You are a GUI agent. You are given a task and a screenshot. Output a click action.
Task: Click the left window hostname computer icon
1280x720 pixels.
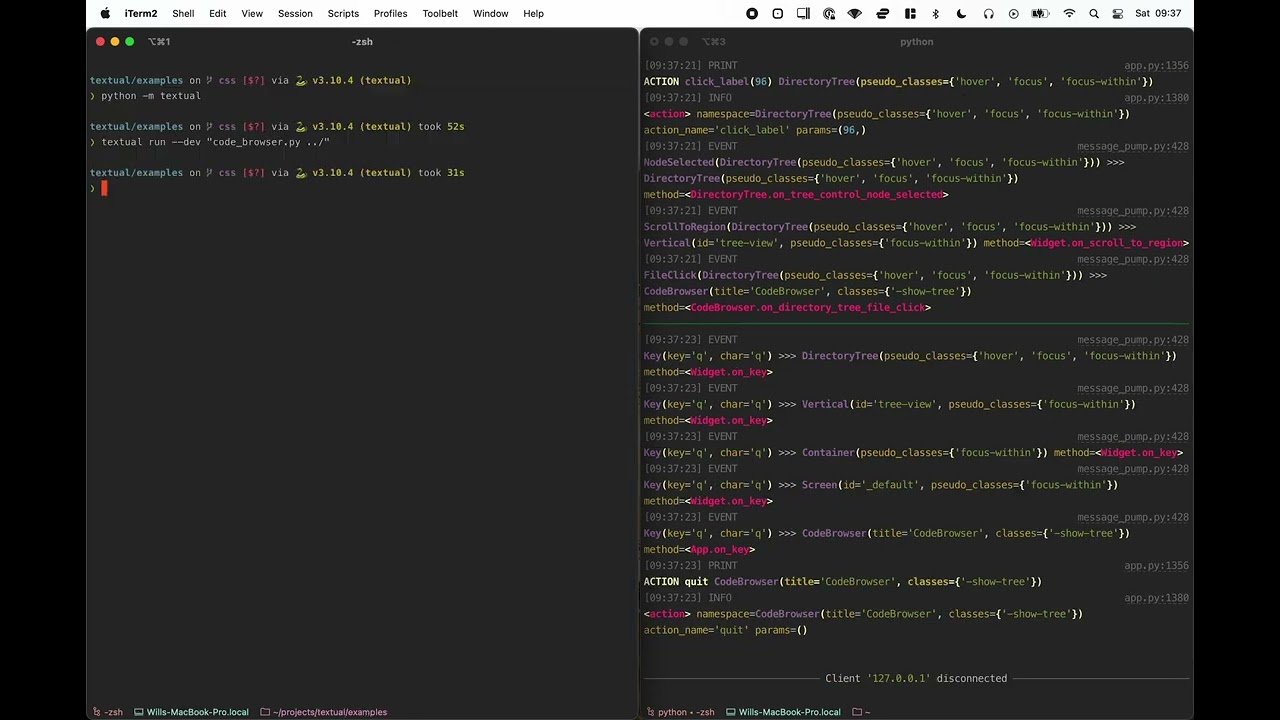[x=139, y=712]
